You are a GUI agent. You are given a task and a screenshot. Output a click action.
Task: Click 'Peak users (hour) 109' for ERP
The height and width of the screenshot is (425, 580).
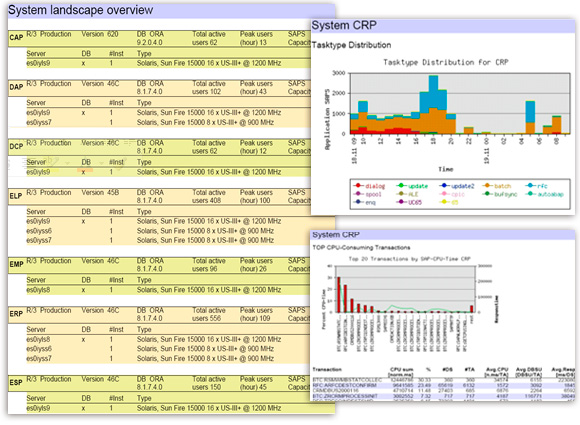coord(256,314)
